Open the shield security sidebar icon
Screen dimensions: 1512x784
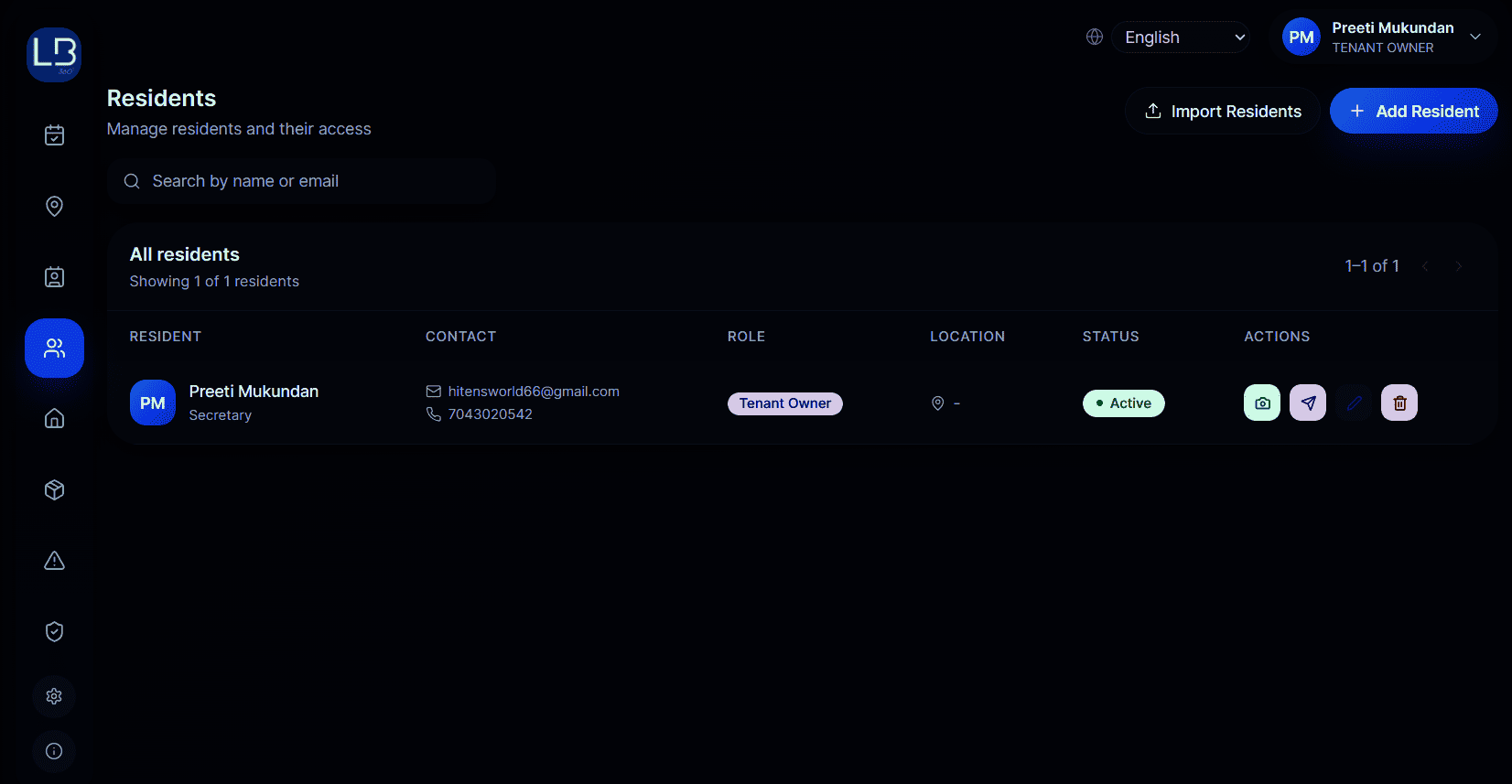point(54,631)
